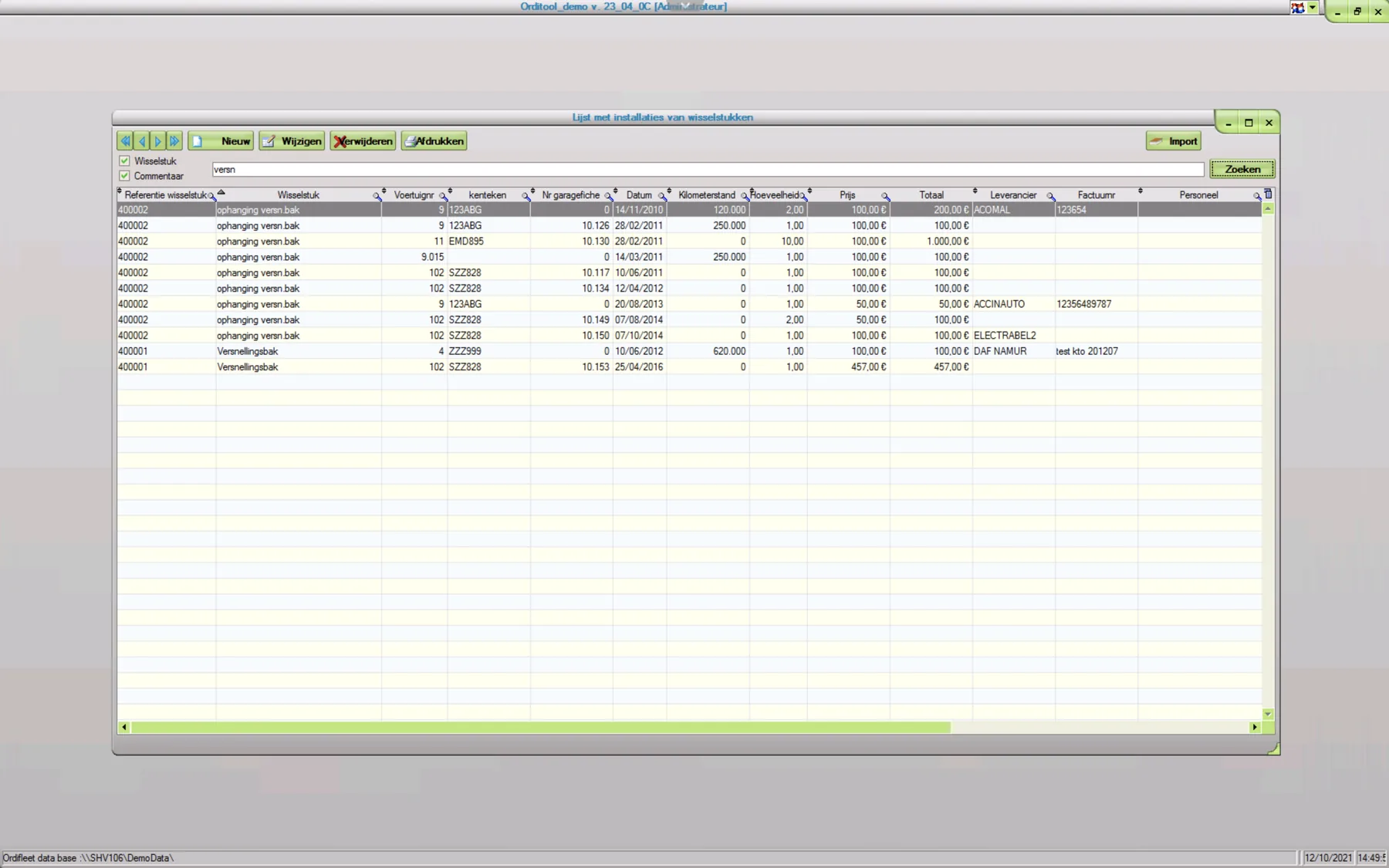
Task: Maximize the wisselstukken list window
Action: (1249, 123)
